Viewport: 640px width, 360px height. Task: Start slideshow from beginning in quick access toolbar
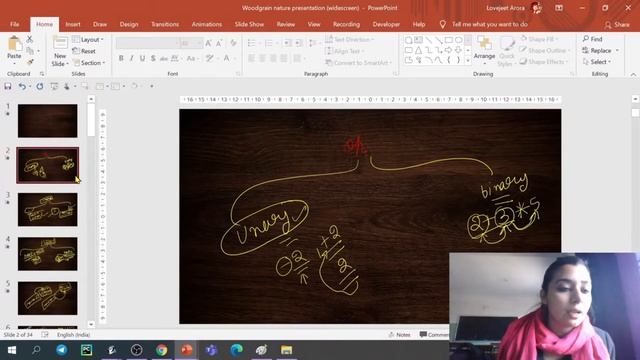(54, 86)
